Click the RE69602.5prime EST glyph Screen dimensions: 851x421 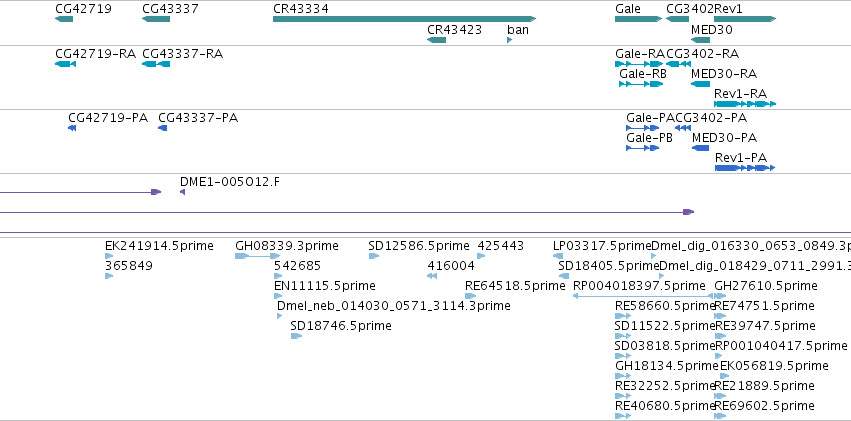[720, 416]
